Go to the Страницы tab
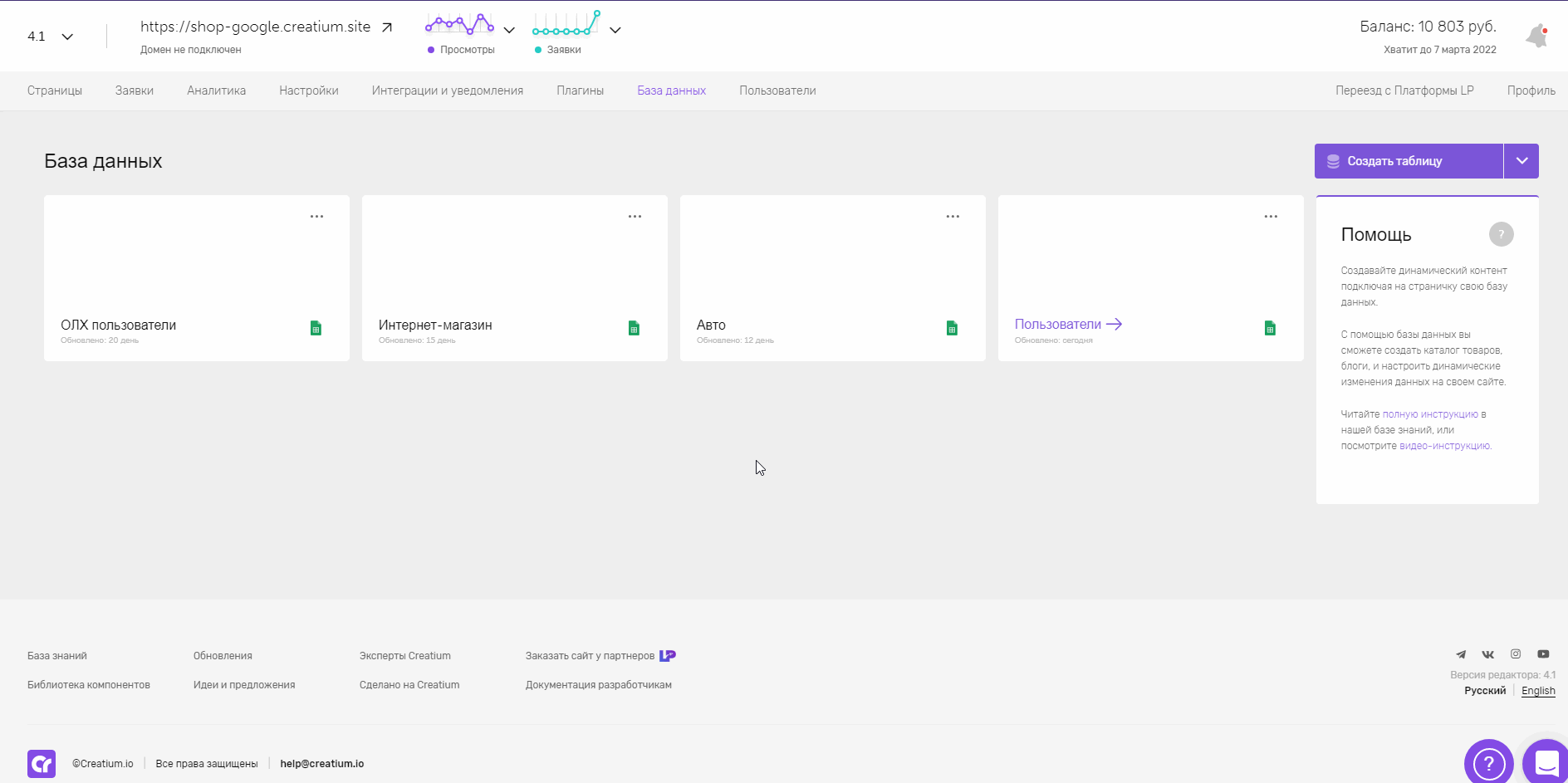1568x783 pixels. pyautogui.click(x=55, y=91)
